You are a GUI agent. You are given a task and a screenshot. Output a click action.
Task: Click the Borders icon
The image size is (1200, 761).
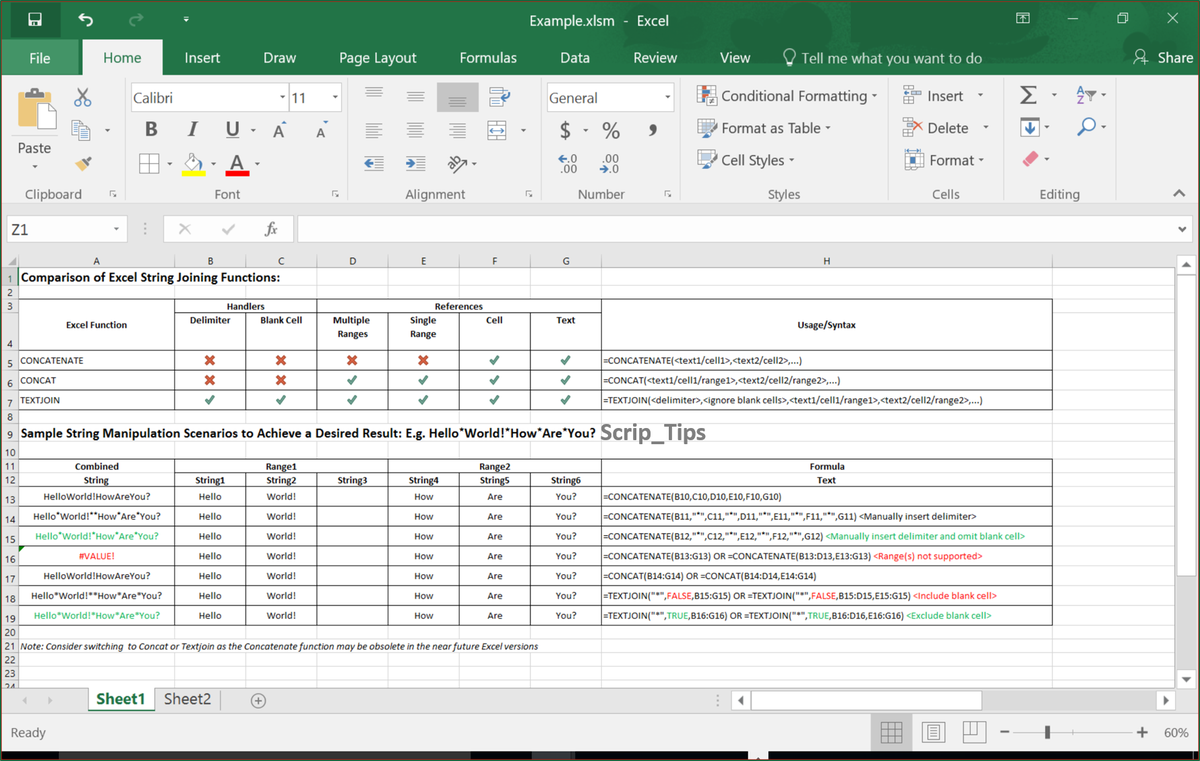tap(149, 163)
